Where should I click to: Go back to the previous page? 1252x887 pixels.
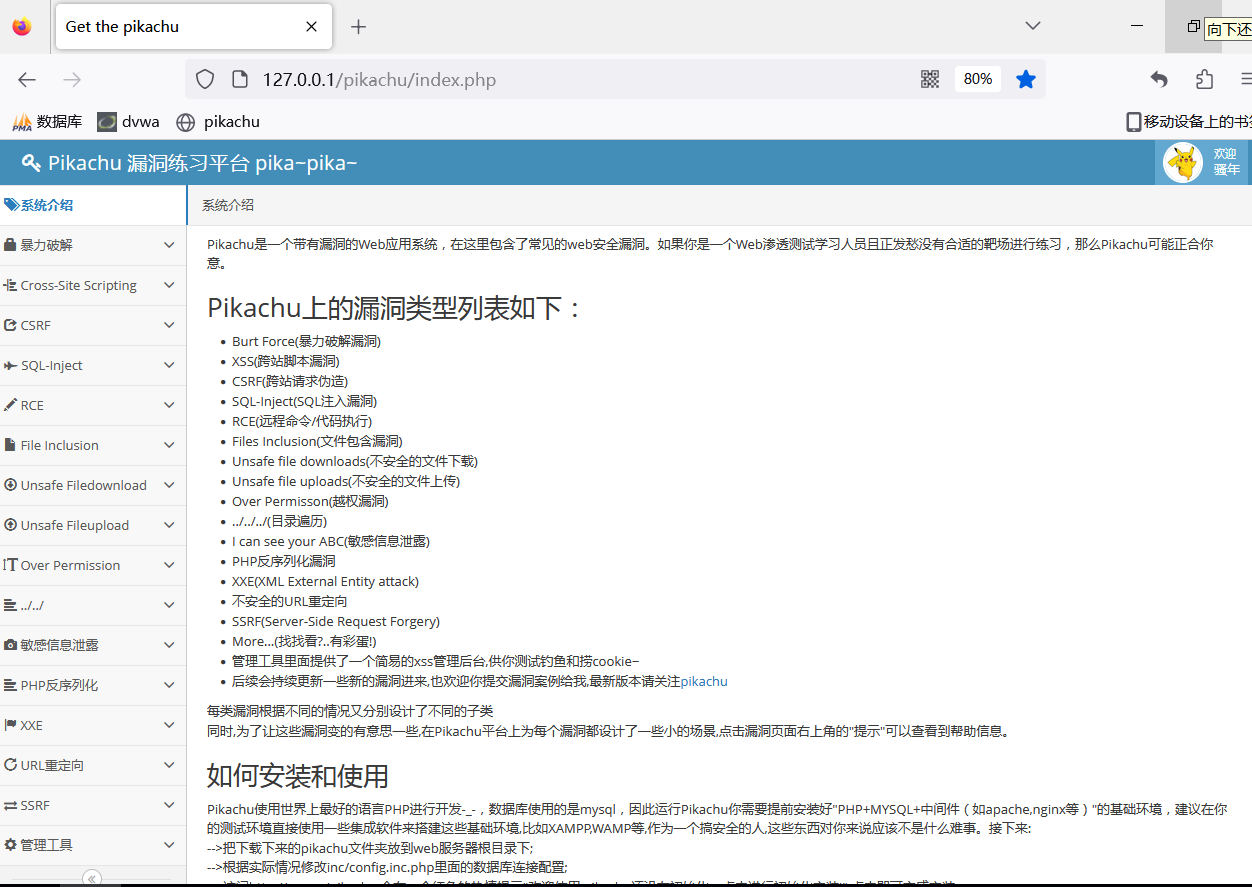click(27, 80)
